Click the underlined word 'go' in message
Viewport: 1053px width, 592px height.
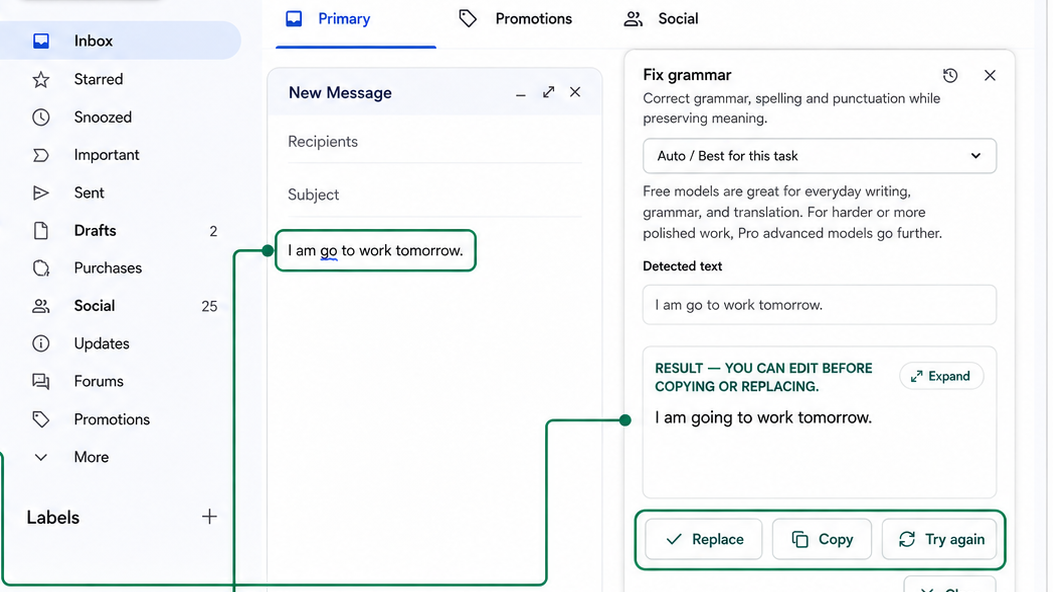pyautogui.click(x=328, y=251)
